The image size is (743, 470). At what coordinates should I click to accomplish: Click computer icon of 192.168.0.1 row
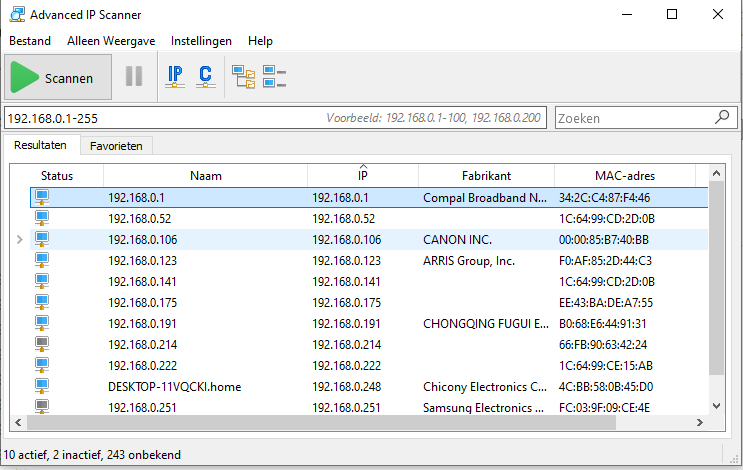pos(42,197)
